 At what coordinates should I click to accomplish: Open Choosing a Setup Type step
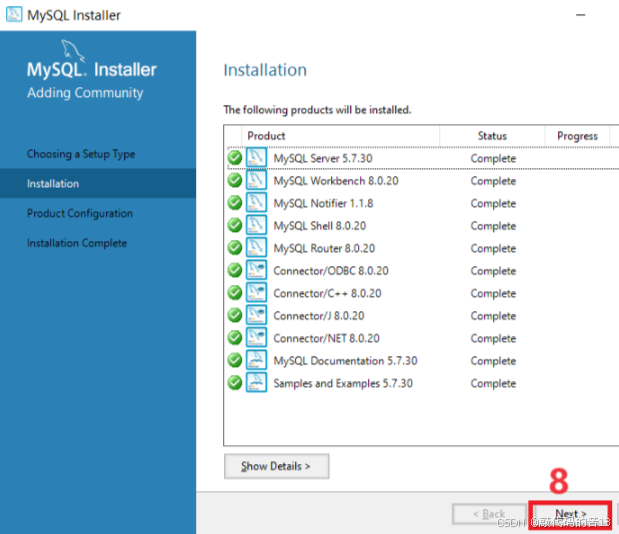click(x=81, y=154)
